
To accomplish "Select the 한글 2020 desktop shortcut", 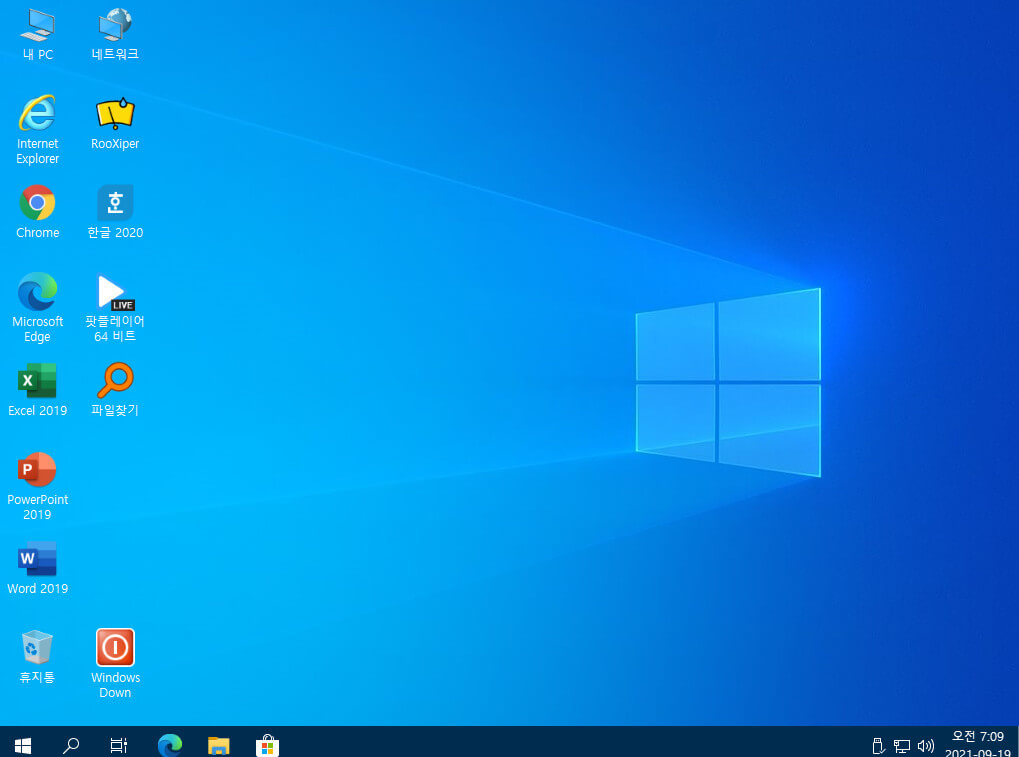I will click(x=115, y=212).
